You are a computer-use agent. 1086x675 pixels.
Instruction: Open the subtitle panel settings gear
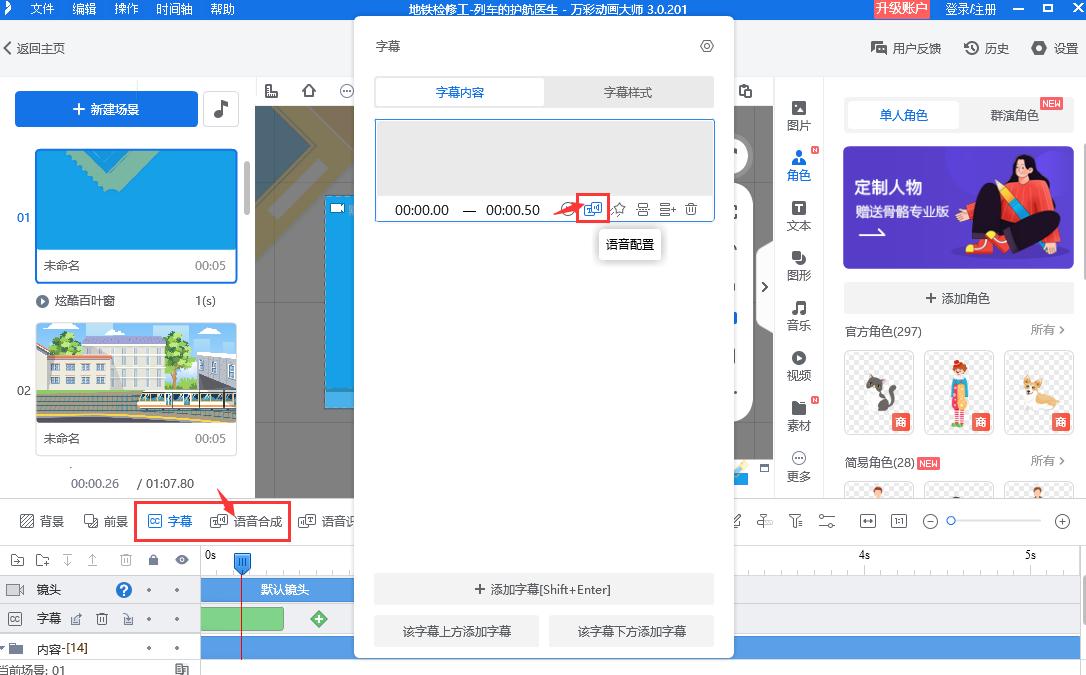point(707,46)
